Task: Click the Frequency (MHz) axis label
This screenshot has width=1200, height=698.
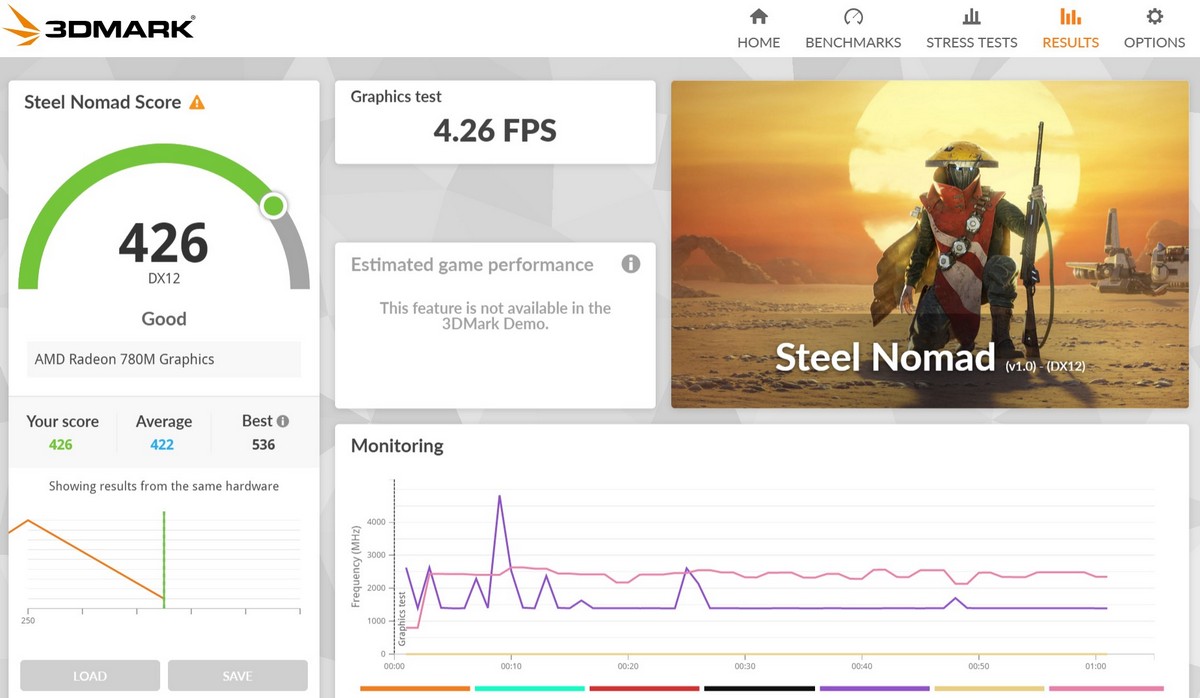Action: (355, 568)
